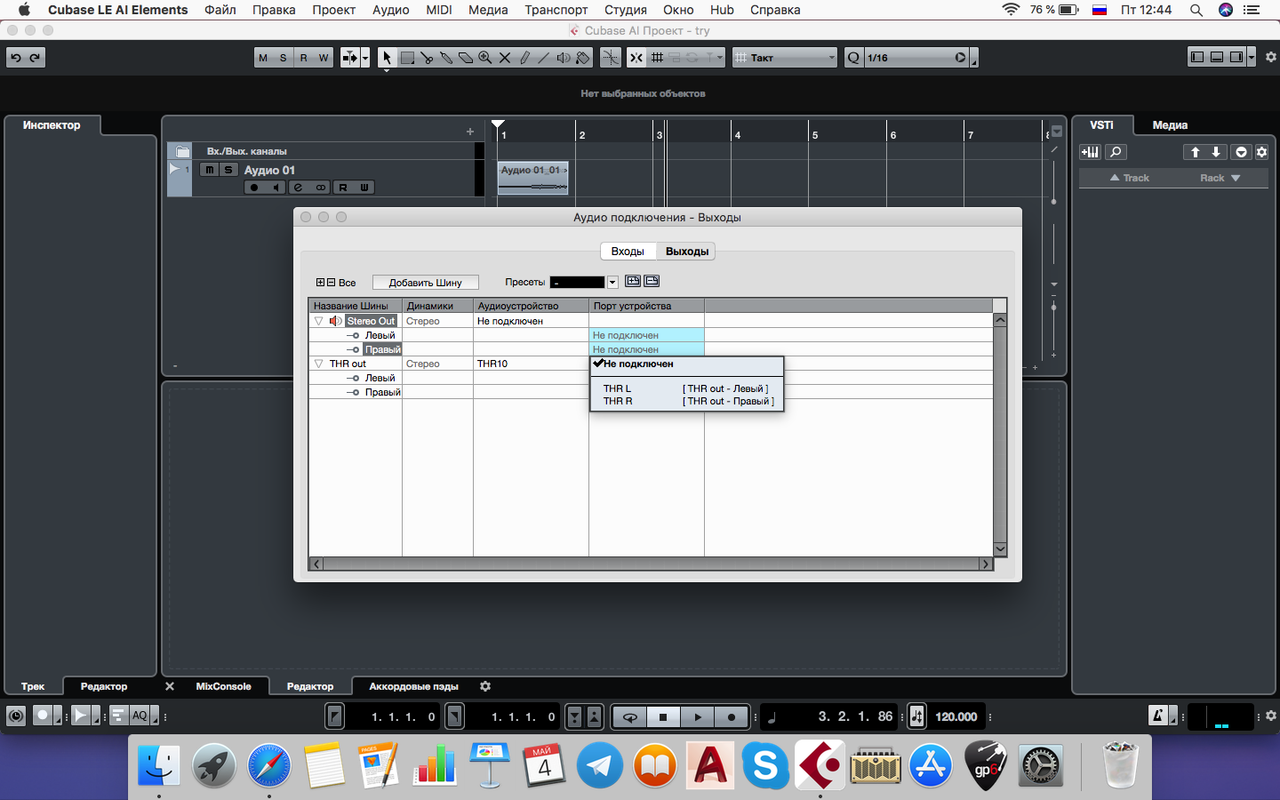Image resolution: width=1280 pixels, height=800 pixels.
Task: Click VSTi show next instrument down arrow
Action: [1216, 152]
